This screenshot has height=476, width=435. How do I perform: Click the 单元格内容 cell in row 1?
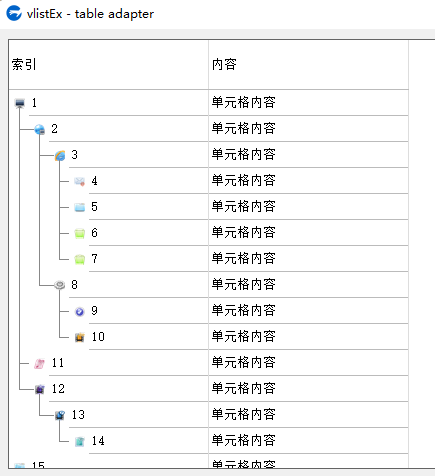308,103
